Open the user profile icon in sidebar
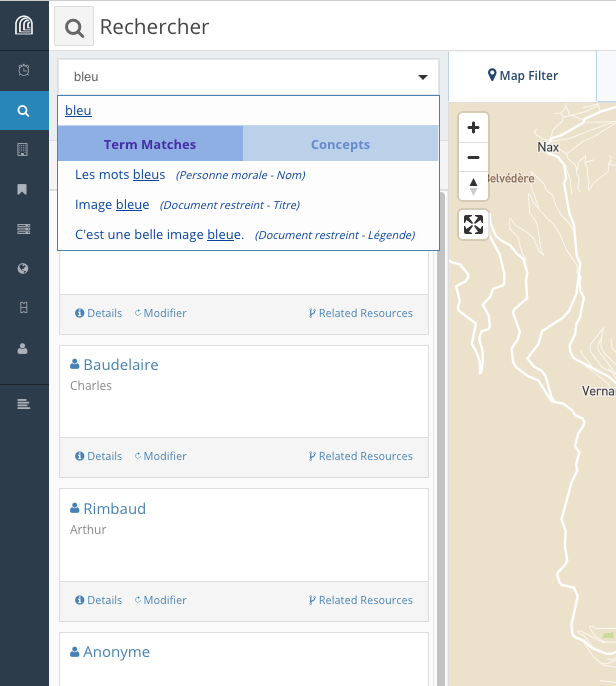 24,349
